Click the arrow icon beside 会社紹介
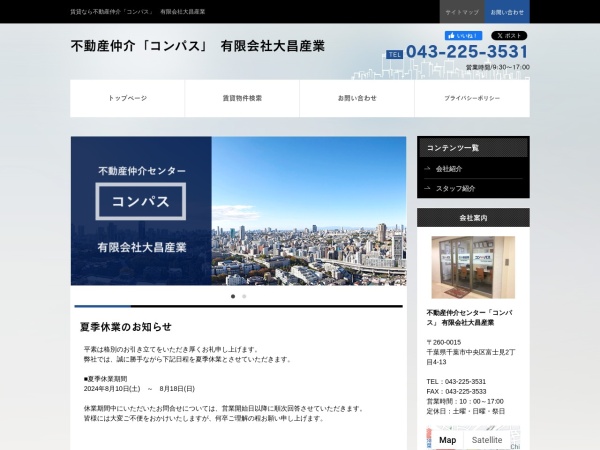 pos(427,168)
